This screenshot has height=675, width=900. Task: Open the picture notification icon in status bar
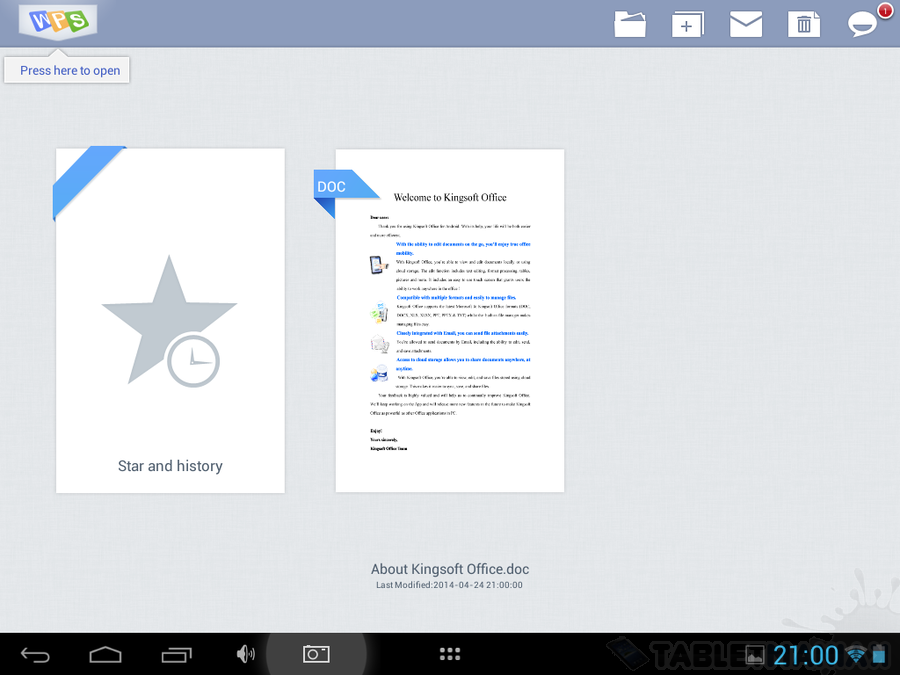click(755, 655)
